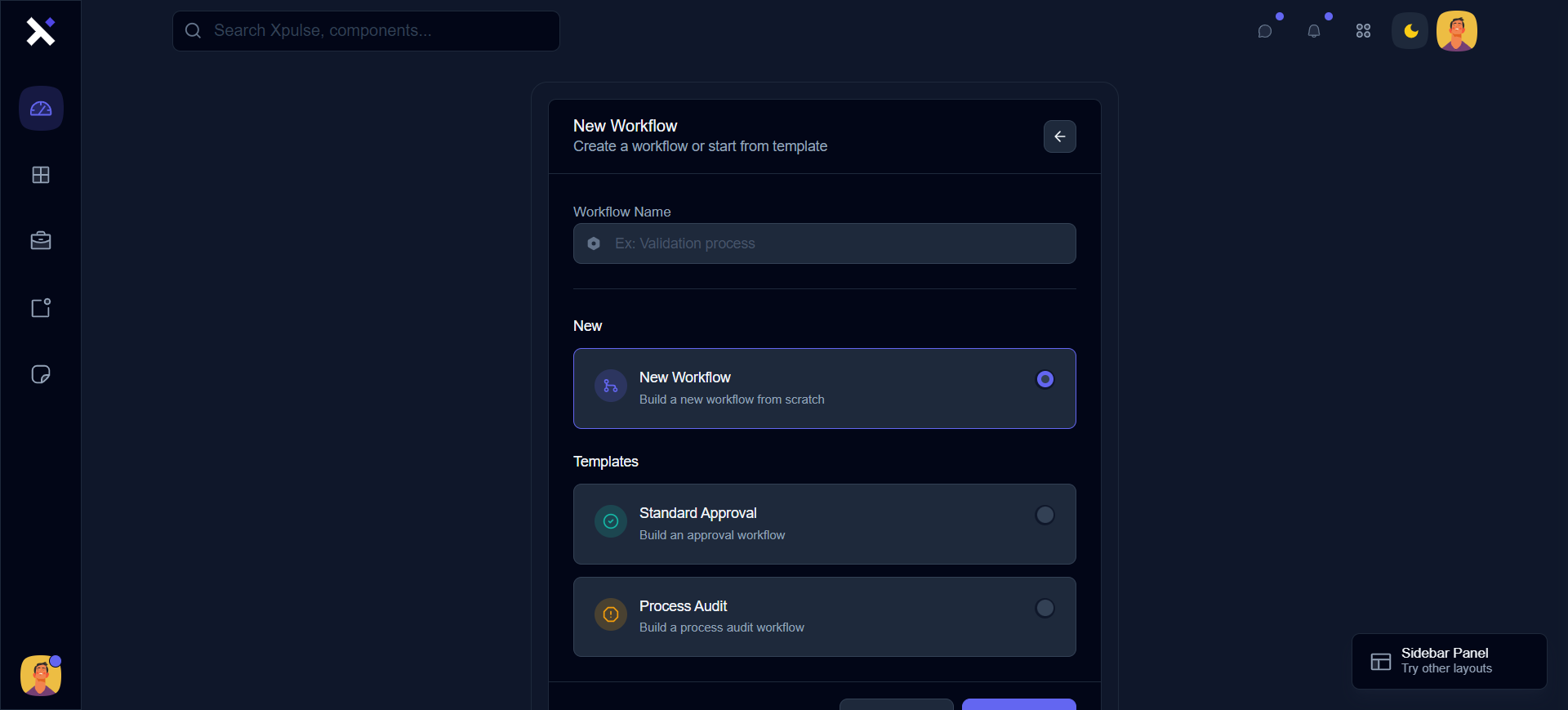Screen dimensions: 1568x710
Task: Click the back arrow on New Workflow panel
Action: [x=1059, y=136]
